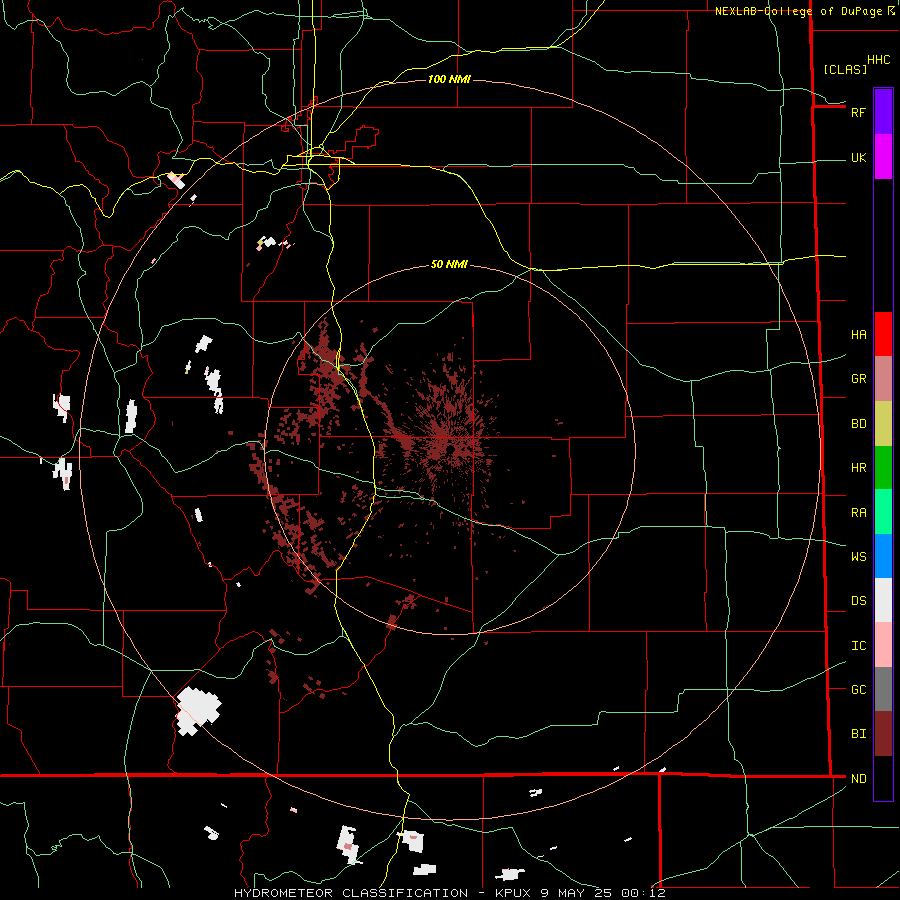
Task: Click the IC pink legend color block
Action: [883, 645]
